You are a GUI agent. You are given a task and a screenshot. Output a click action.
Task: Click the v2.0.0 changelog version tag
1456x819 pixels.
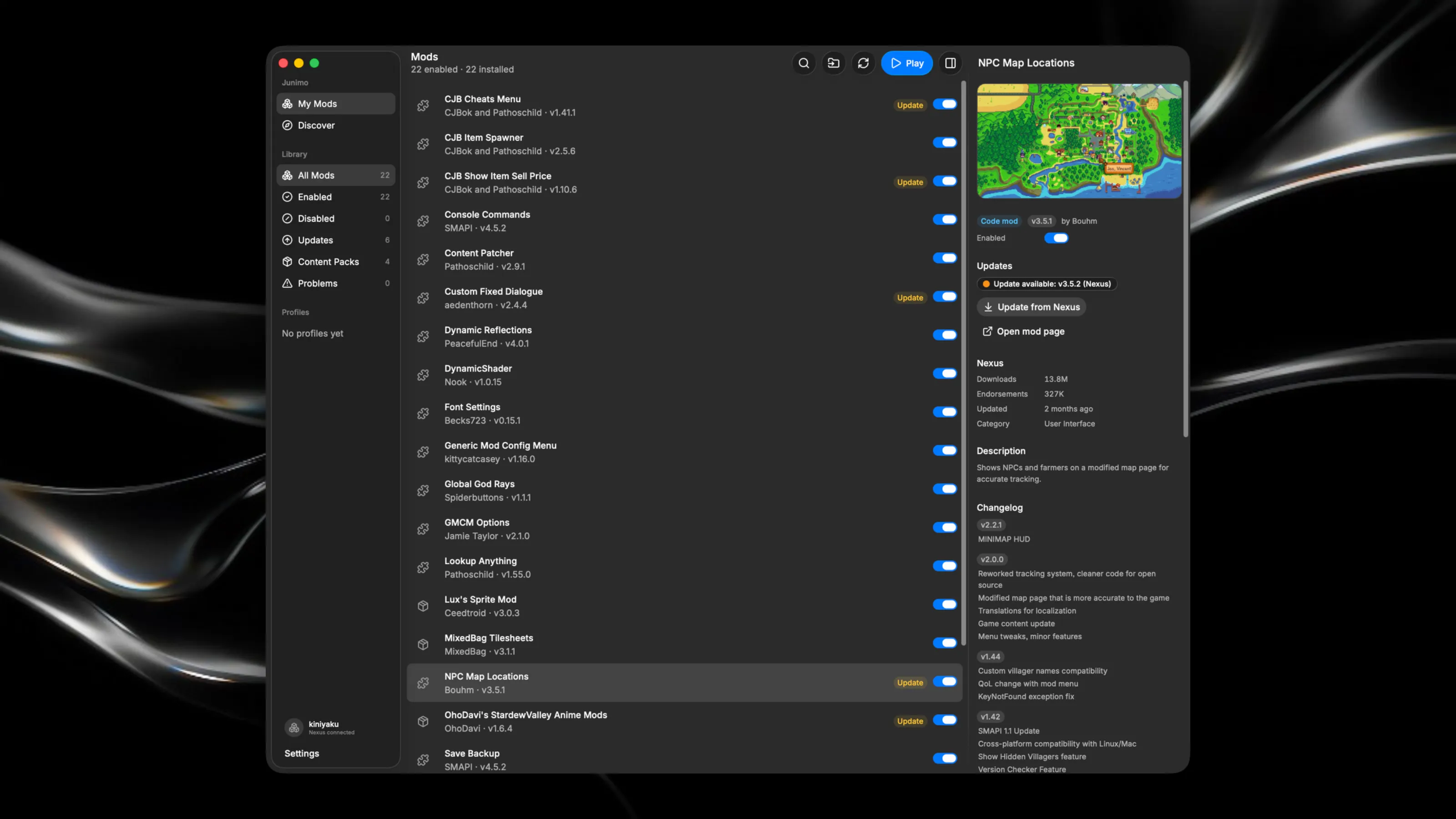tap(992, 559)
